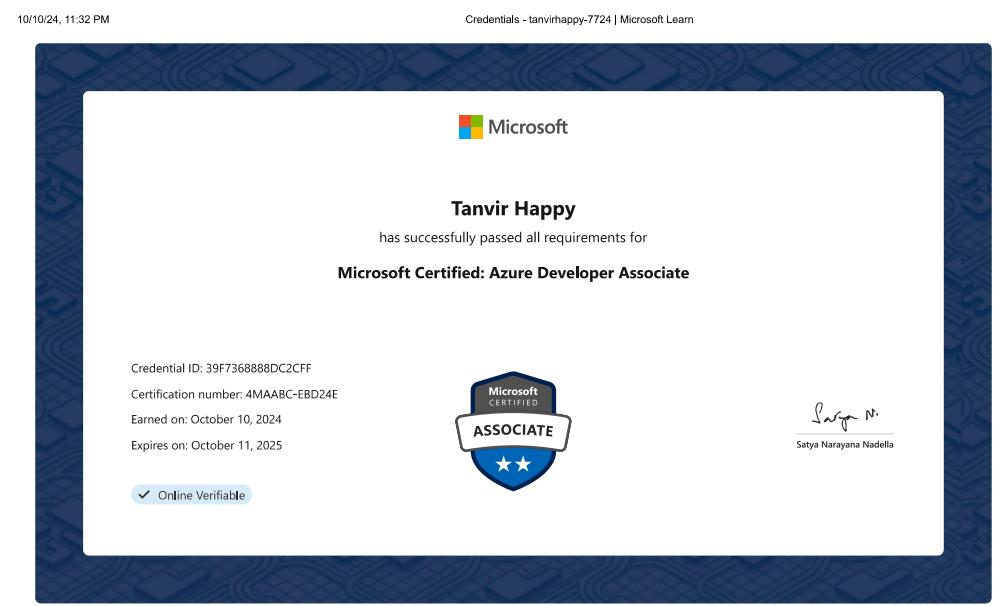Viewport: 1001px width, 606px height.
Task: Click the Satya Narayana Nadella printed name
Action: 844,444
